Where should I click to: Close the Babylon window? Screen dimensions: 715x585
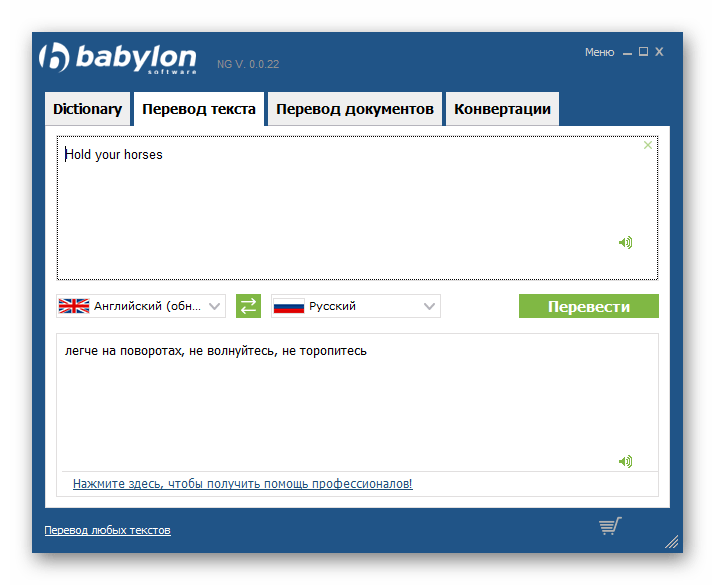[659, 52]
